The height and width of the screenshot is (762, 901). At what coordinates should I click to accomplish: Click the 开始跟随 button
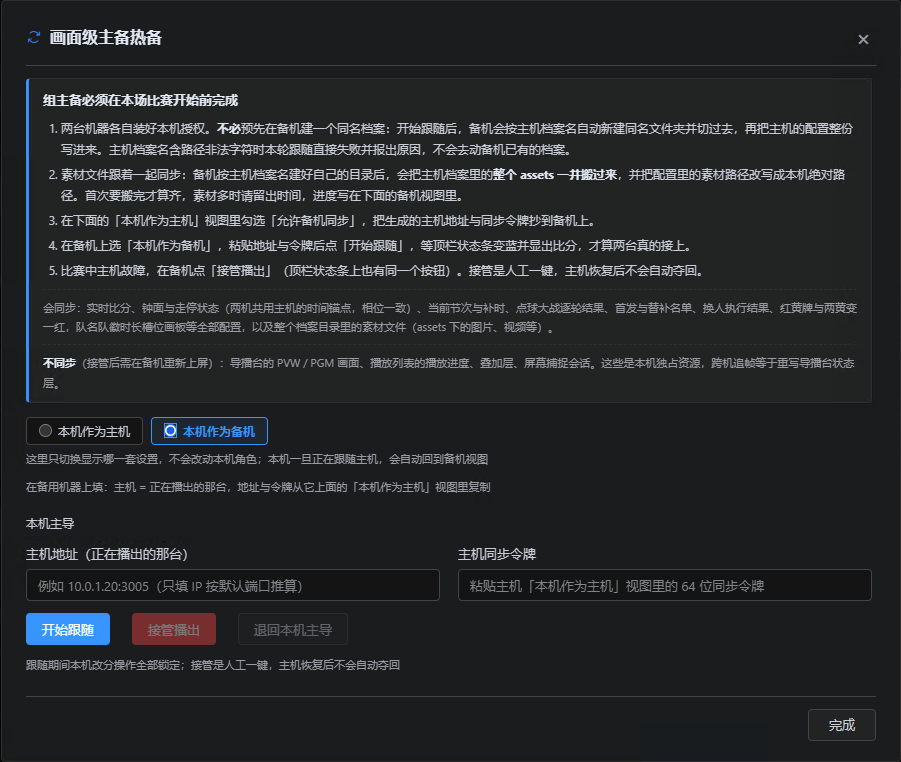pyautogui.click(x=68, y=629)
